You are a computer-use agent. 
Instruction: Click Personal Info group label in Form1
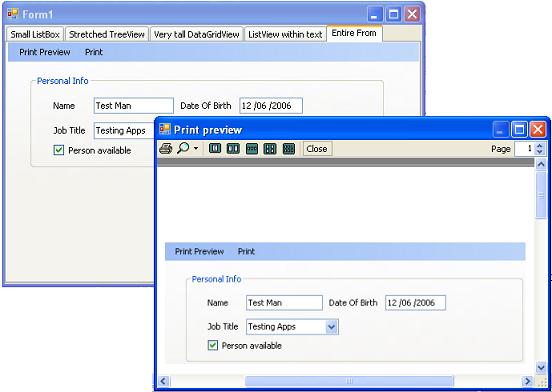(62, 81)
